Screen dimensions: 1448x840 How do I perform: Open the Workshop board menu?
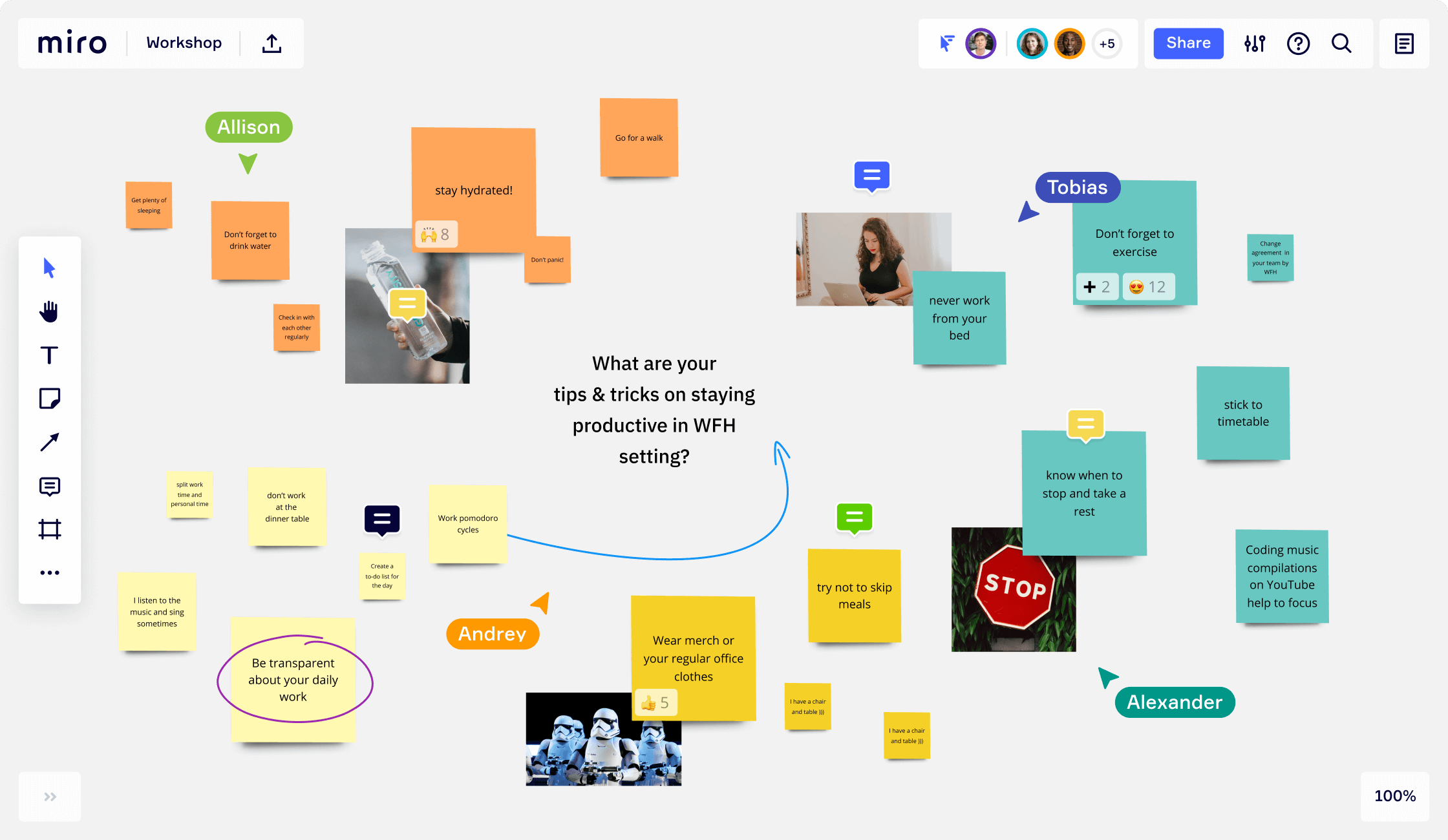183,43
